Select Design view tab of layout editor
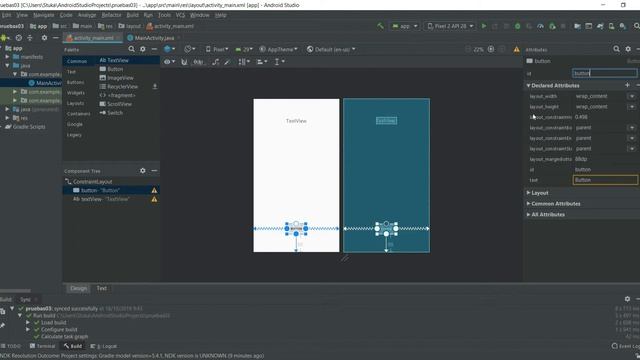This screenshot has height=360, width=640. tap(78, 288)
